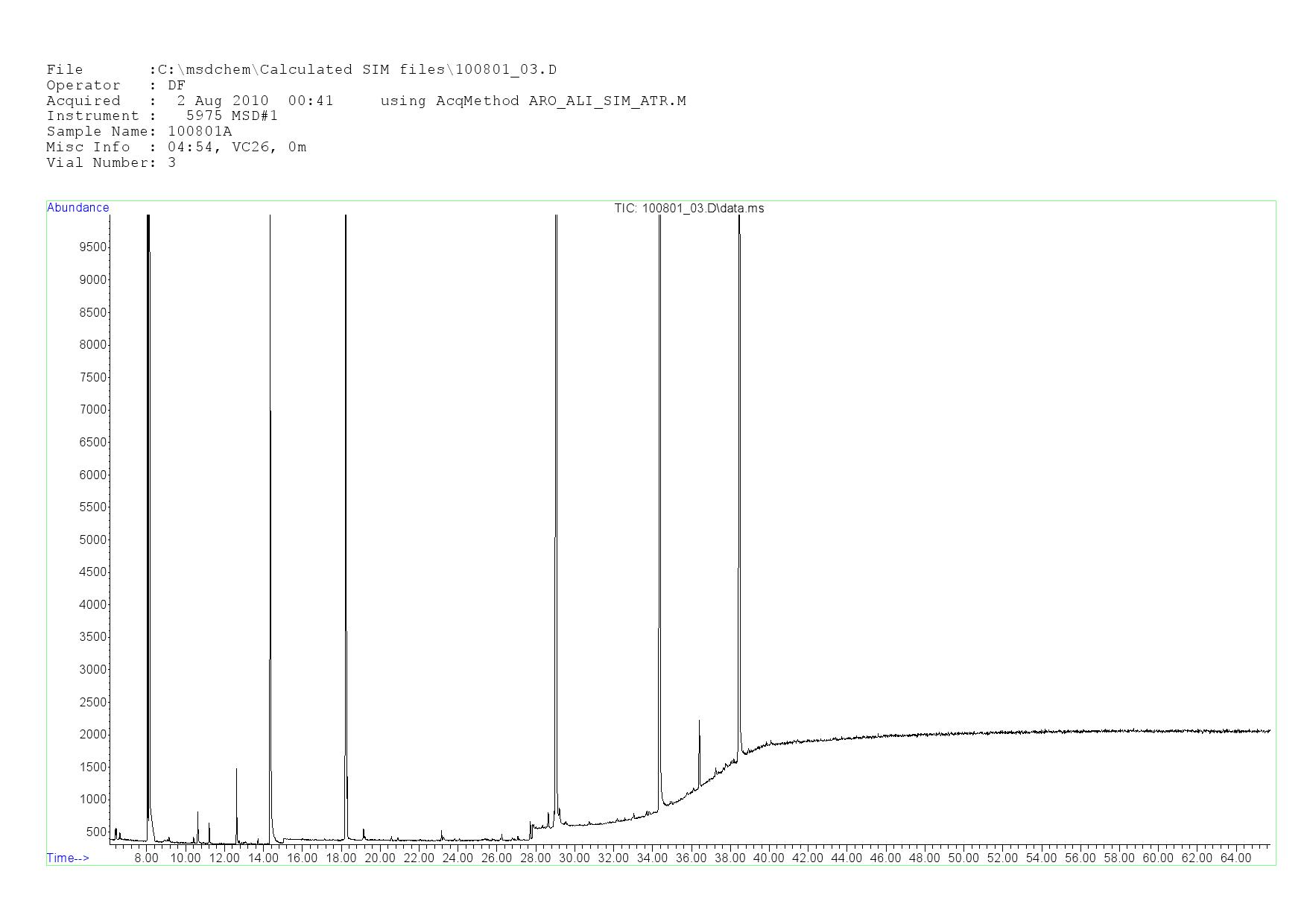1307x924 pixels.
Task: Click the tall peak near 8.00 minutes
Action: click(x=148, y=447)
